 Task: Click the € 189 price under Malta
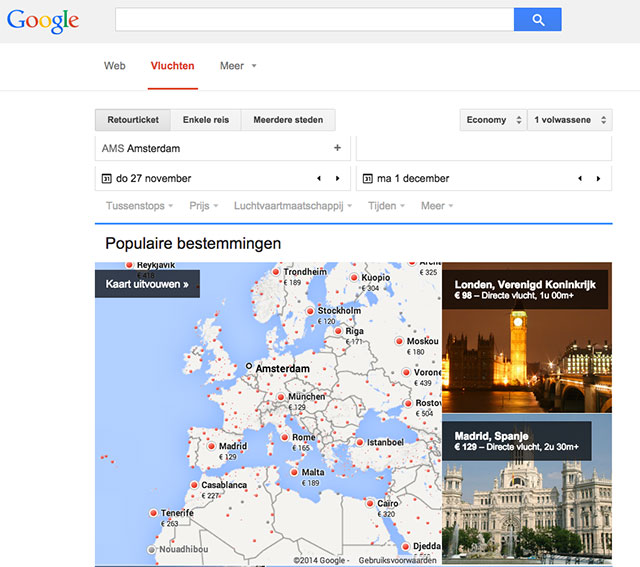click(x=310, y=483)
